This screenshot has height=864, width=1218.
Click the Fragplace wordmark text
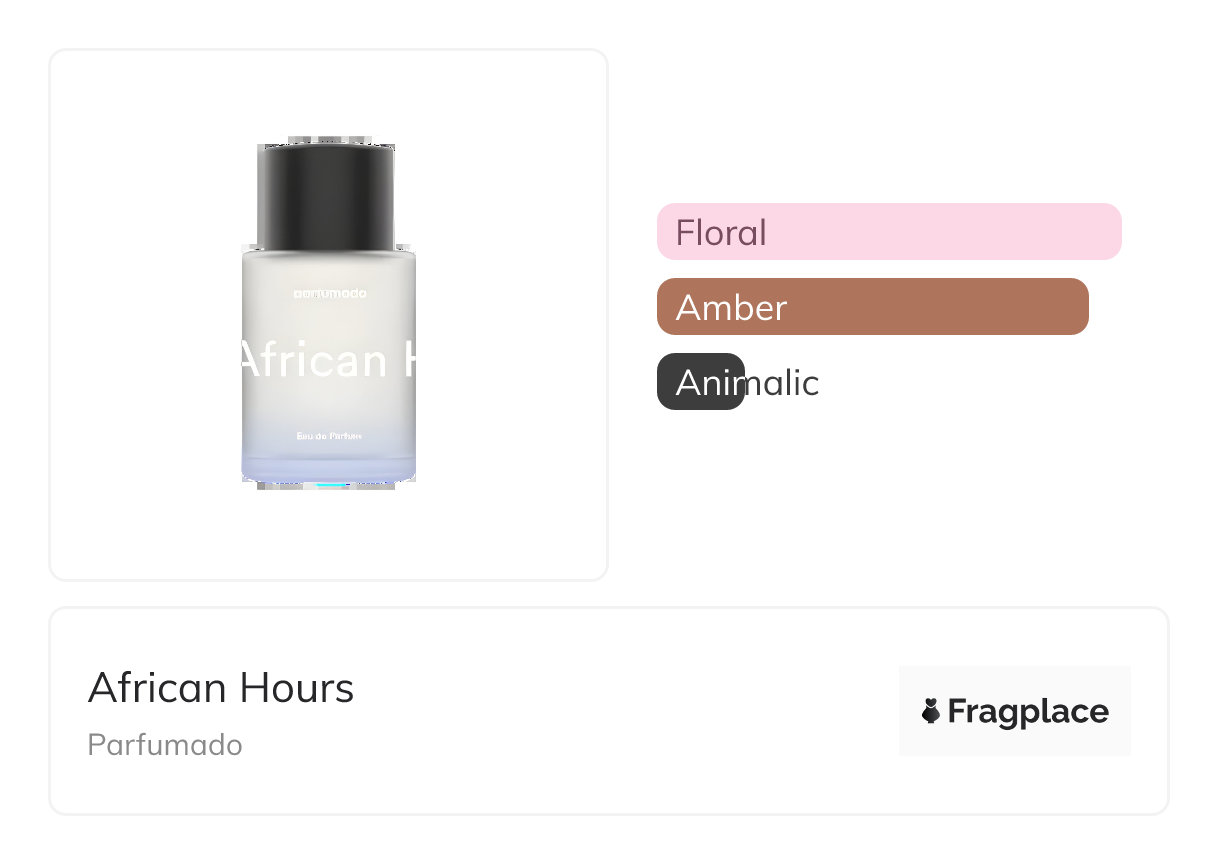click(x=1028, y=712)
